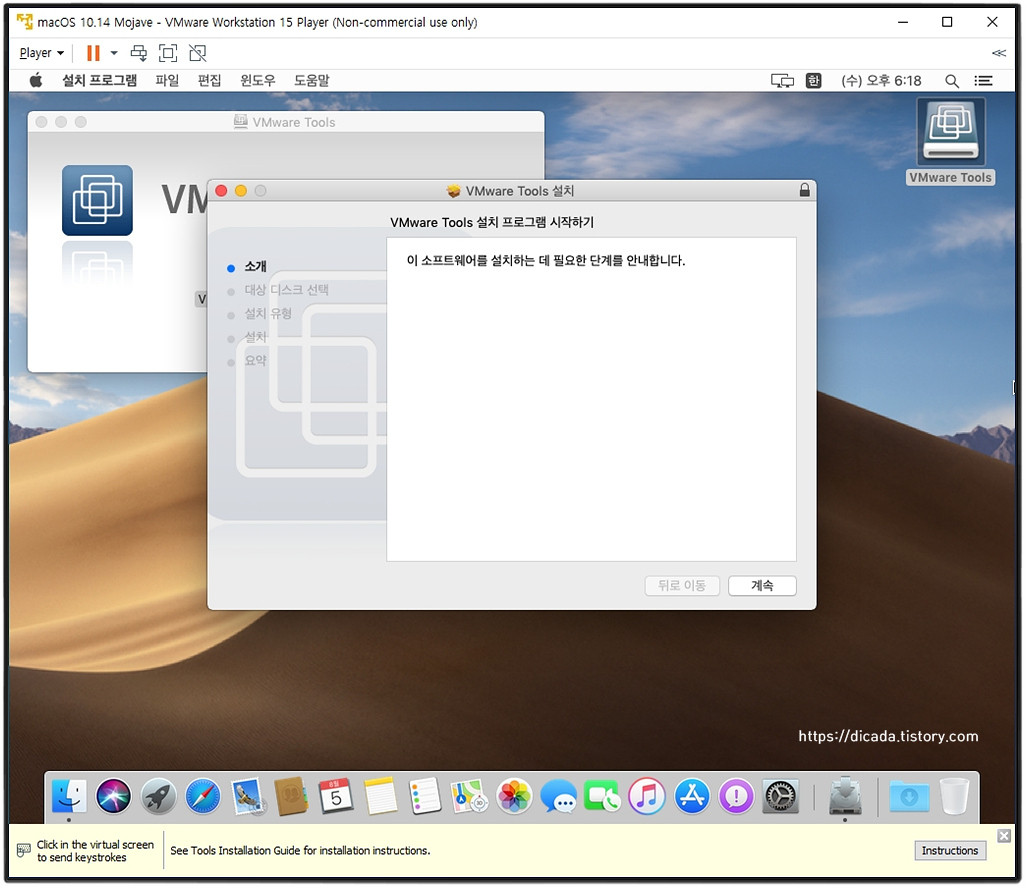Viewport: 1026px width, 887px height.
Task: Click the installer lock icon
Action: 805,190
